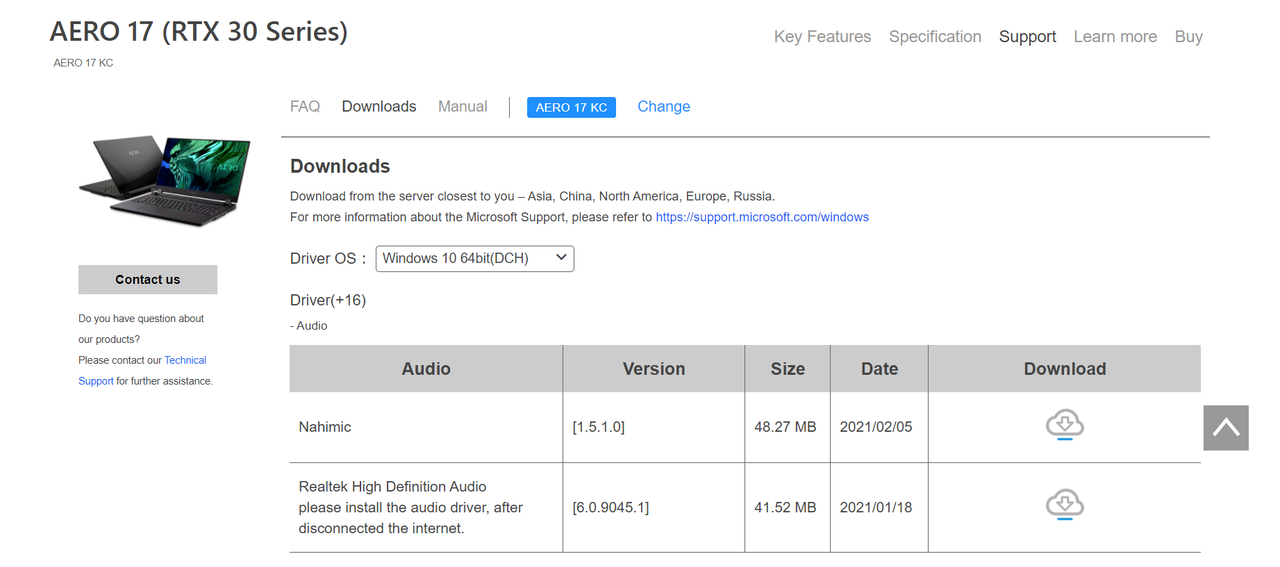This screenshot has width=1280, height=567.
Task: Click the Change model link
Action: pyautogui.click(x=664, y=107)
